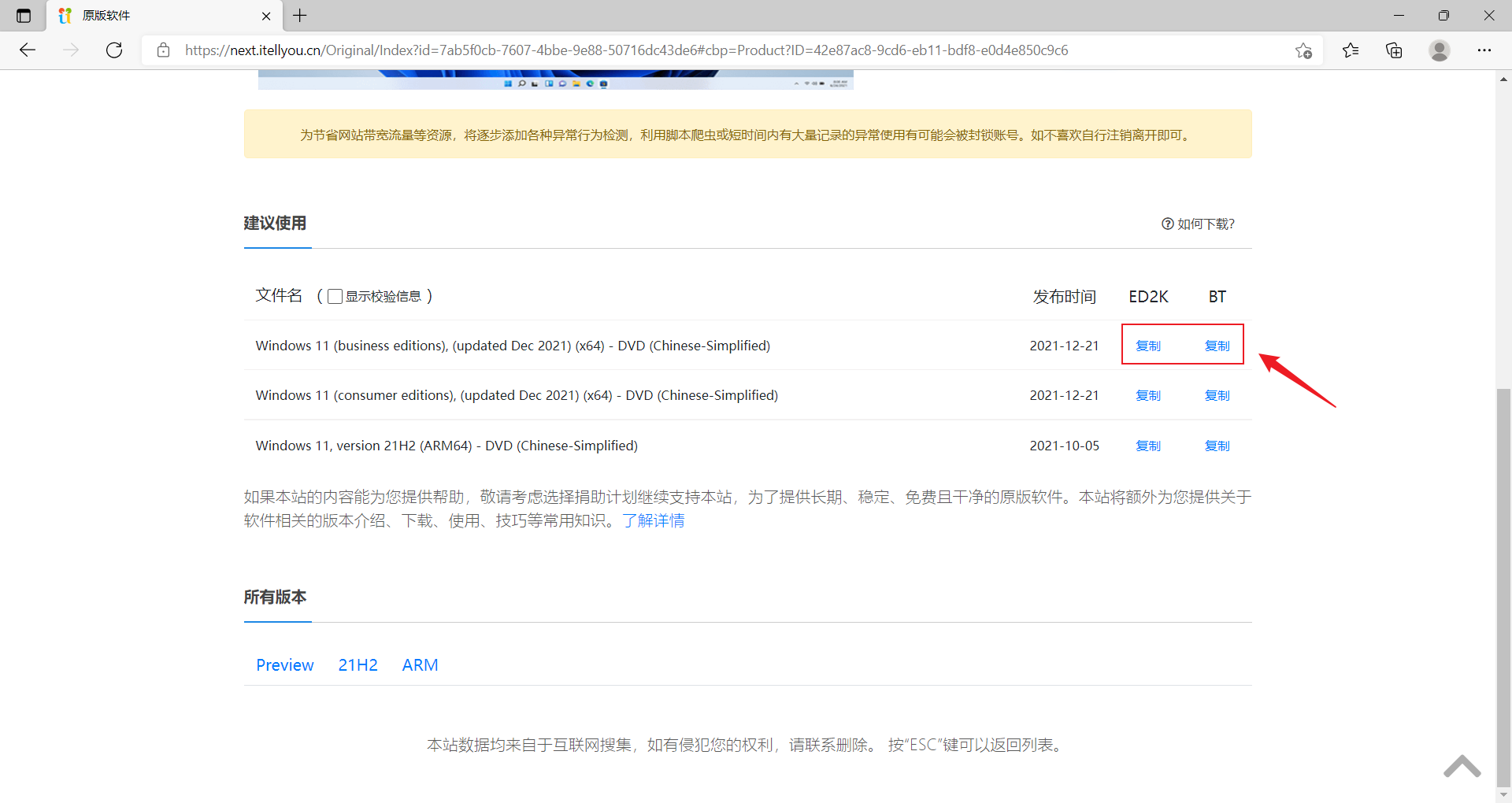Enable the 显示校验信息 checkbox
Viewport: 1512px width, 803px height.
click(x=335, y=296)
